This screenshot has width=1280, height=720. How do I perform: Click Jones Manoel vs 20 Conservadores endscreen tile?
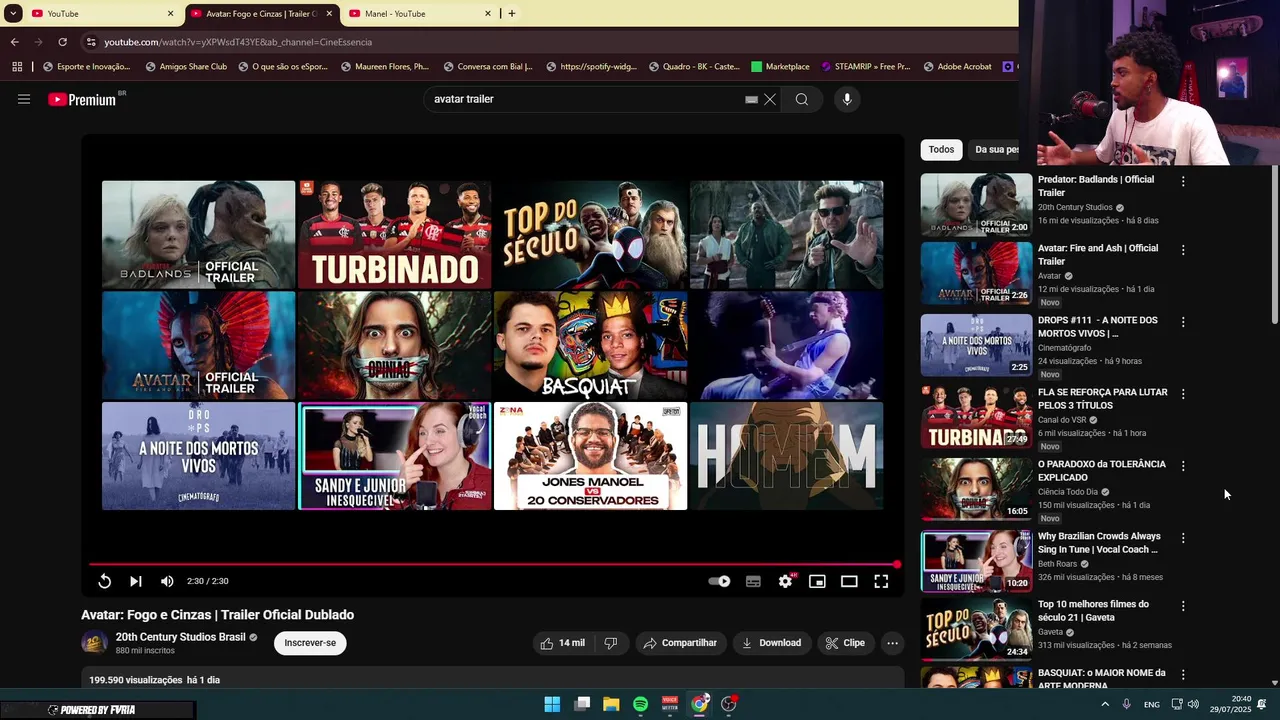coord(591,456)
